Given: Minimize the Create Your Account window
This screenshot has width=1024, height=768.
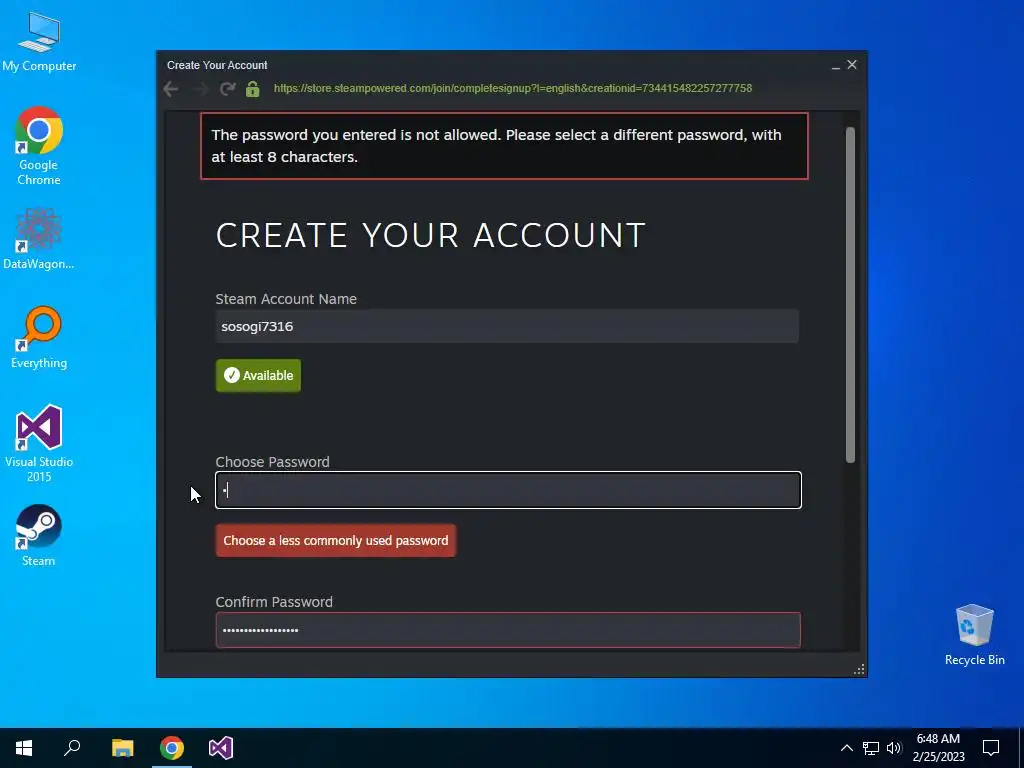Looking at the screenshot, I should pos(835,65).
